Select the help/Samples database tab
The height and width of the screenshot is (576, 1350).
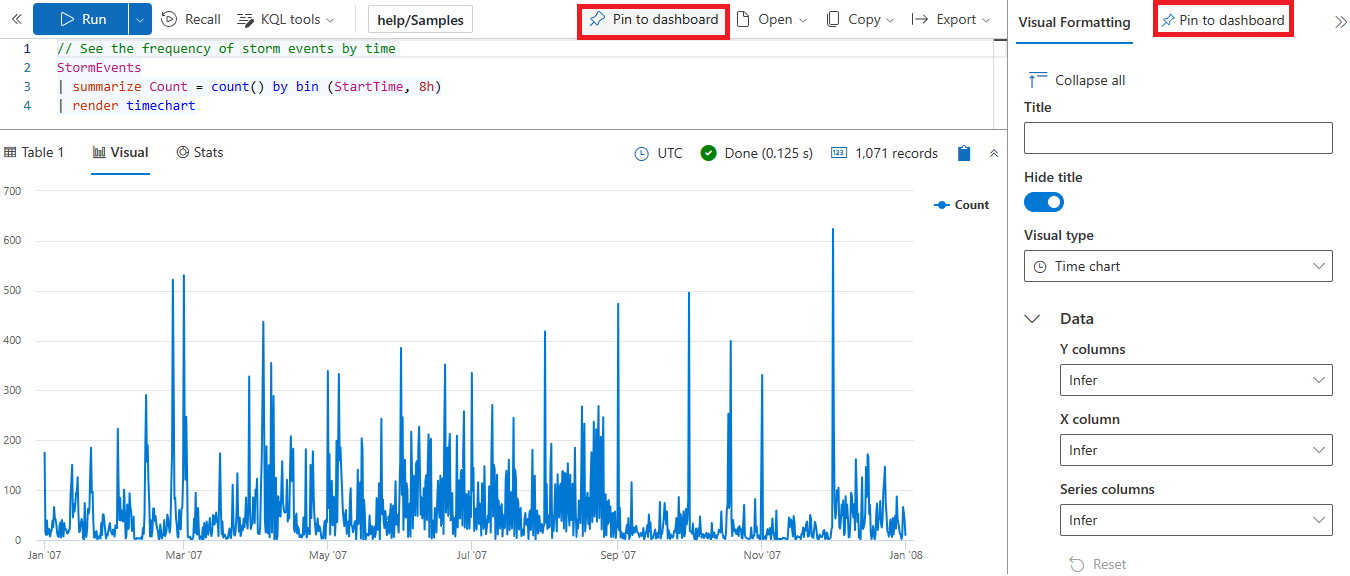point(420,20)
